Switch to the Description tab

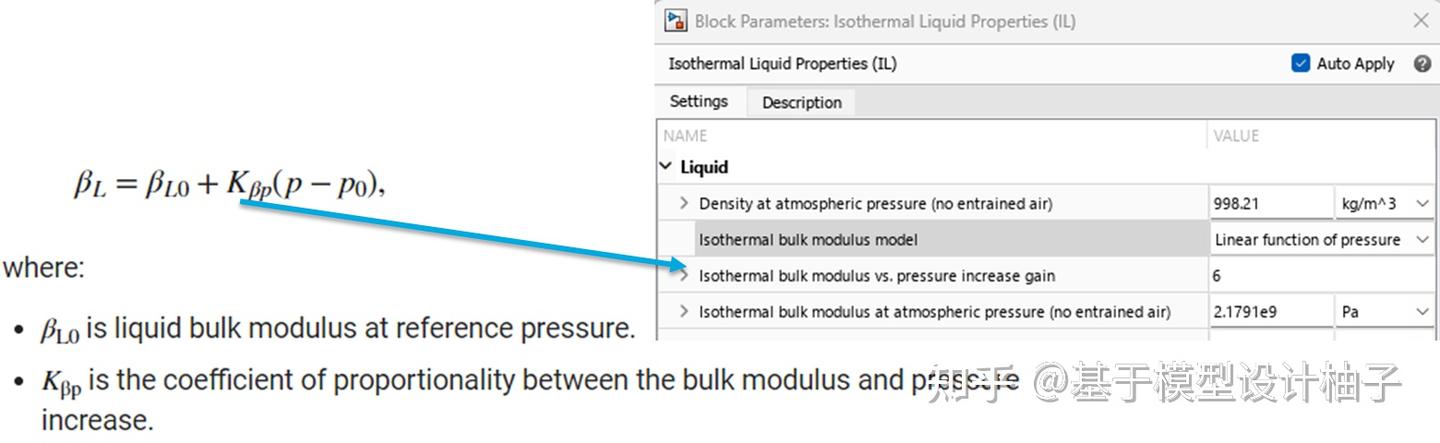click(801, 102)
